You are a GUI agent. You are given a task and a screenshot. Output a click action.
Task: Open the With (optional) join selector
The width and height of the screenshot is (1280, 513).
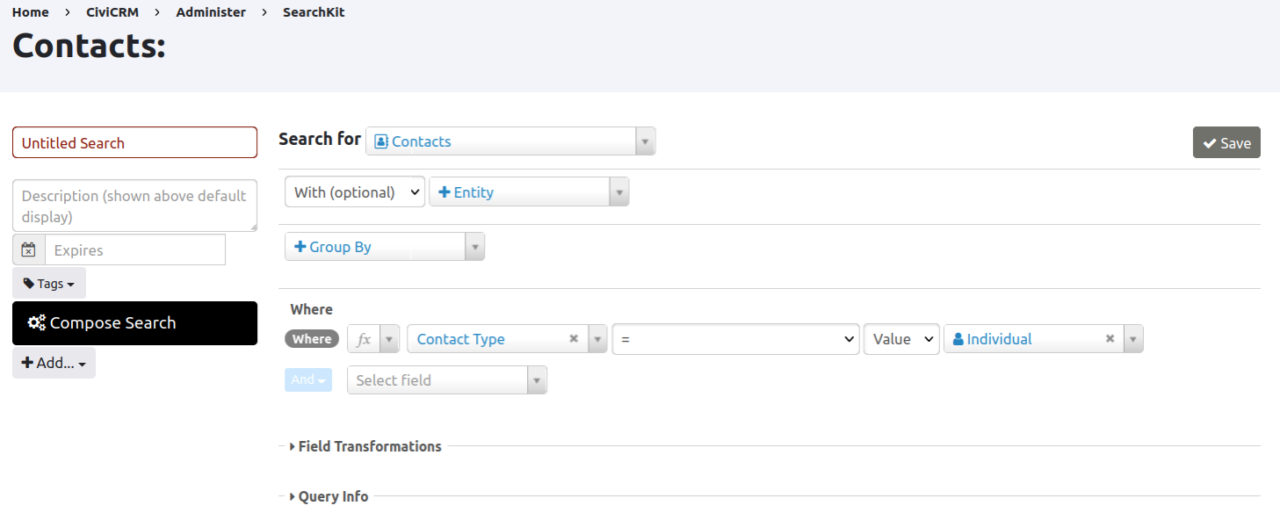click(x=354, y=192)
